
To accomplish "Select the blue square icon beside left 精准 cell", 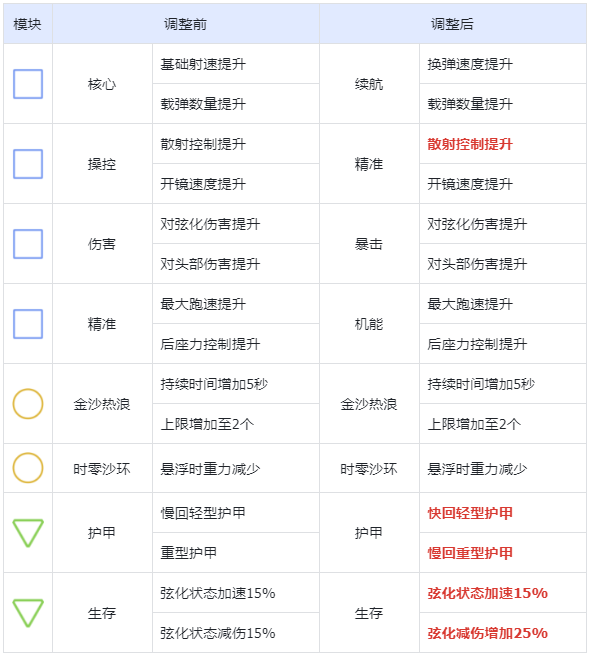I will point(28,324).
